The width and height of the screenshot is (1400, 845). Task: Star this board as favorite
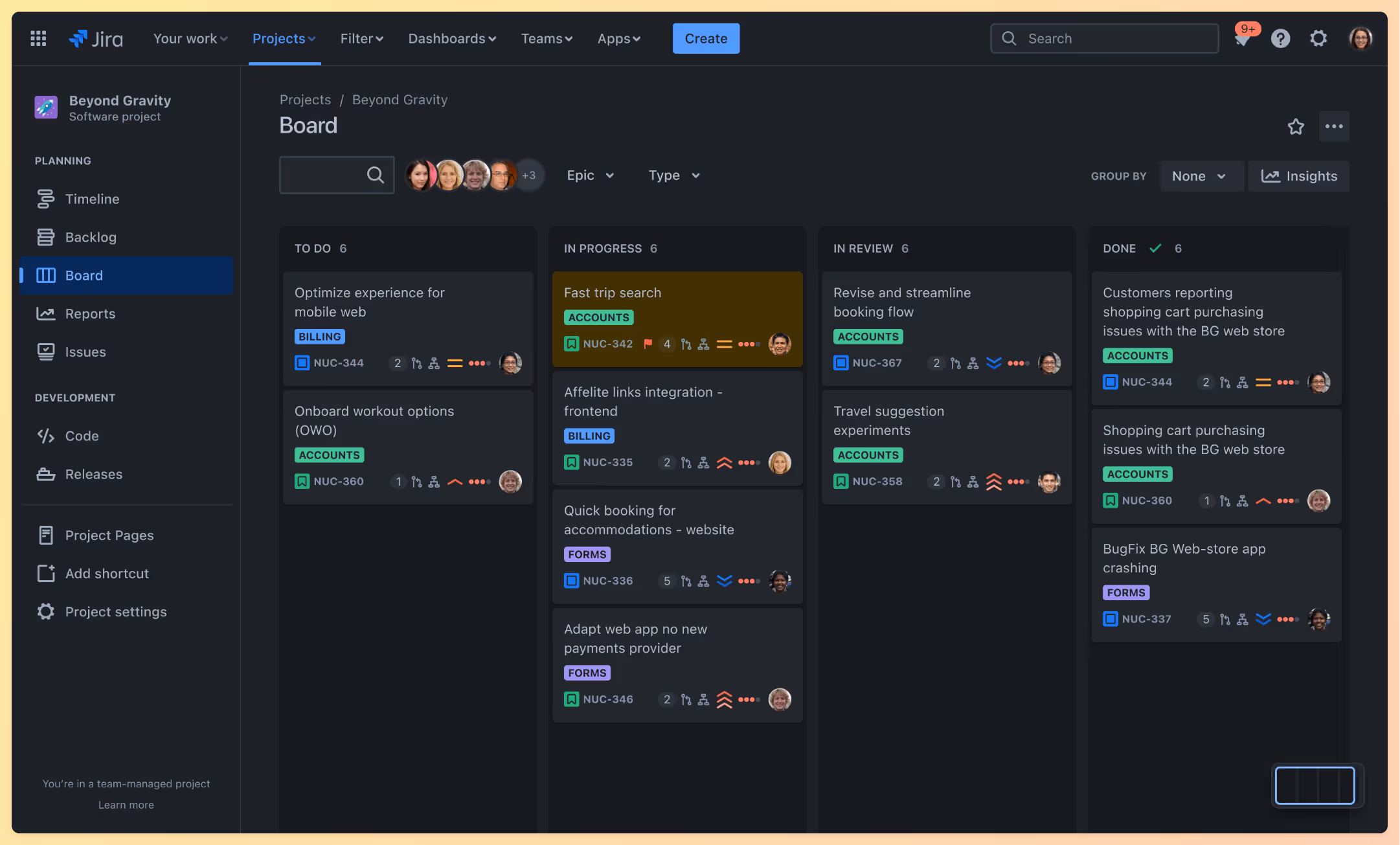click(x=1296, y=126)
